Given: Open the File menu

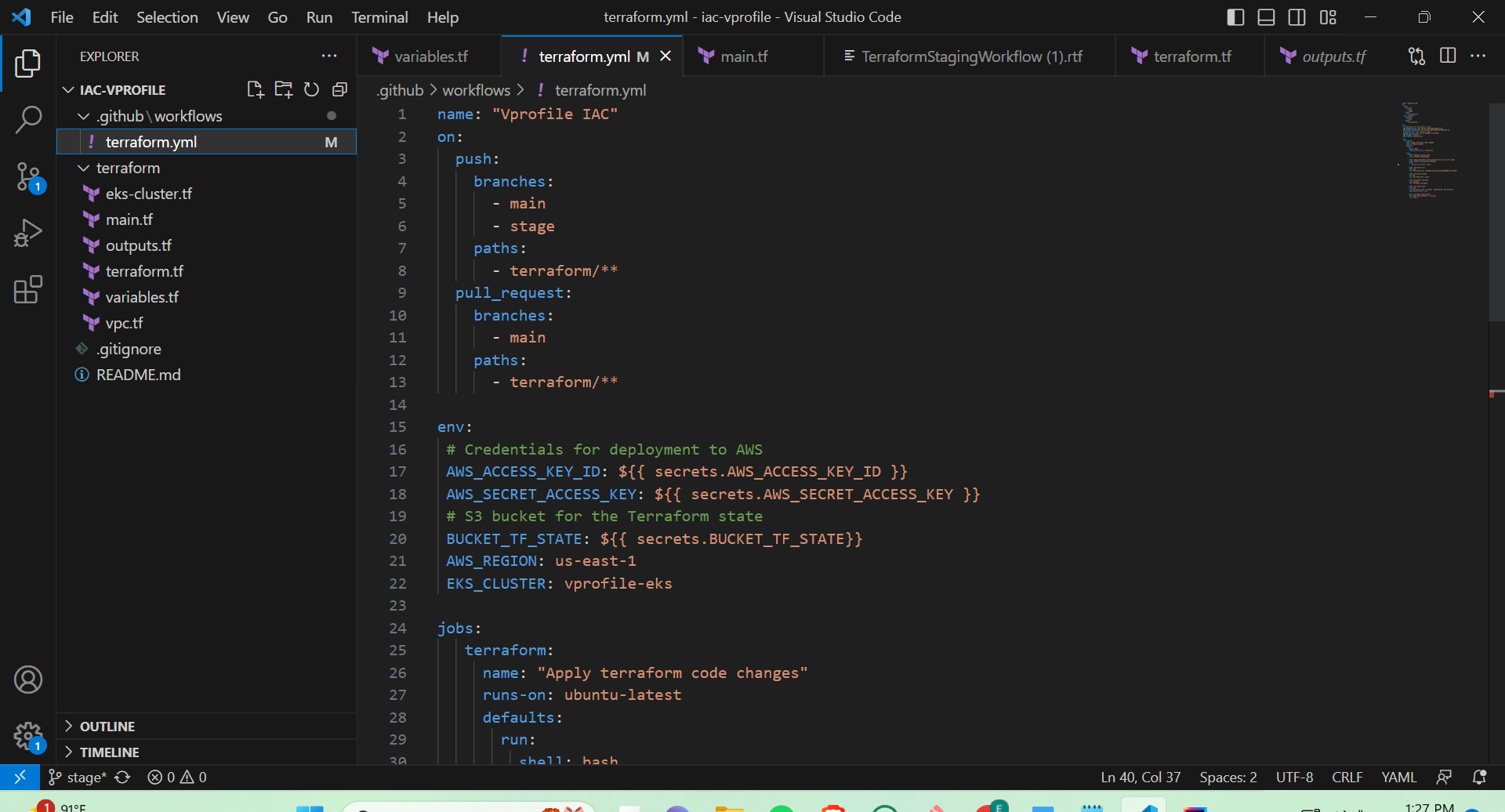Looking at the screenshot, I should (62, 17).
